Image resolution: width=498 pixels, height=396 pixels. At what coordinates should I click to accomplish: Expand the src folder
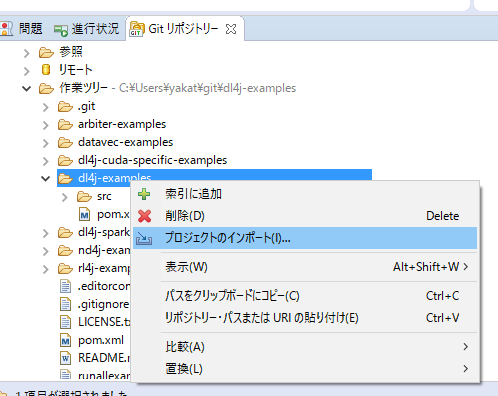pyautogui.click(x=65, y=197)
